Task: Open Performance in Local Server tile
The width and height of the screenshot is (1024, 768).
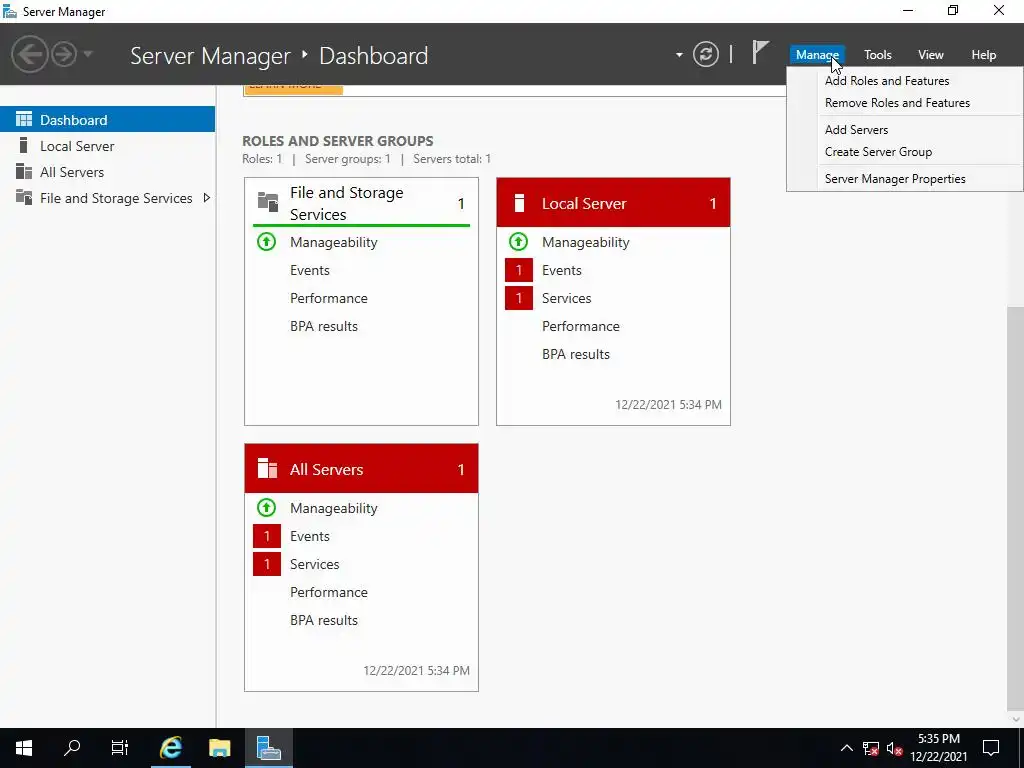Action: point(581,327)
